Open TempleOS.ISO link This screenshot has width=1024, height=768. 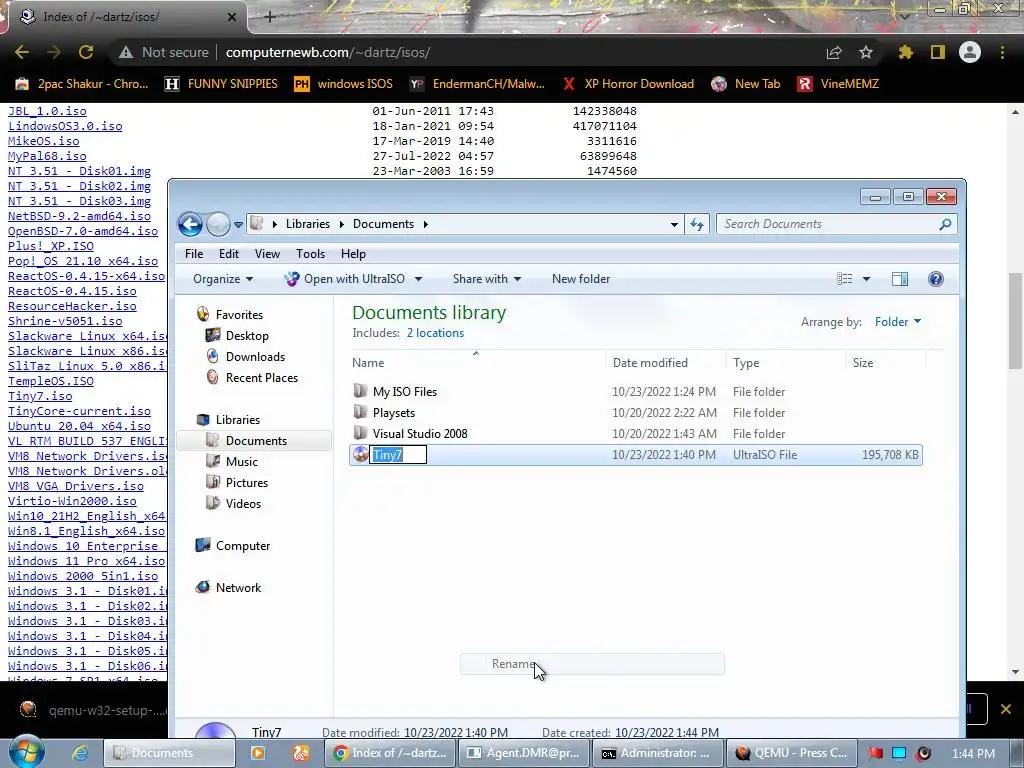tap(50, 381)
